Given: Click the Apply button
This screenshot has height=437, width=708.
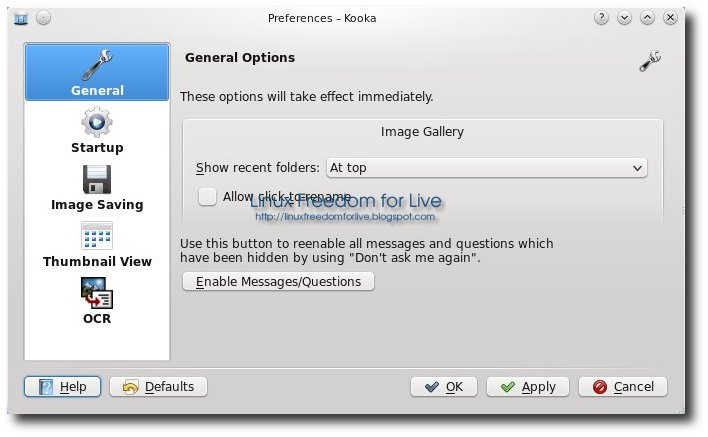Looking at the screenshot, I should 528,387.
